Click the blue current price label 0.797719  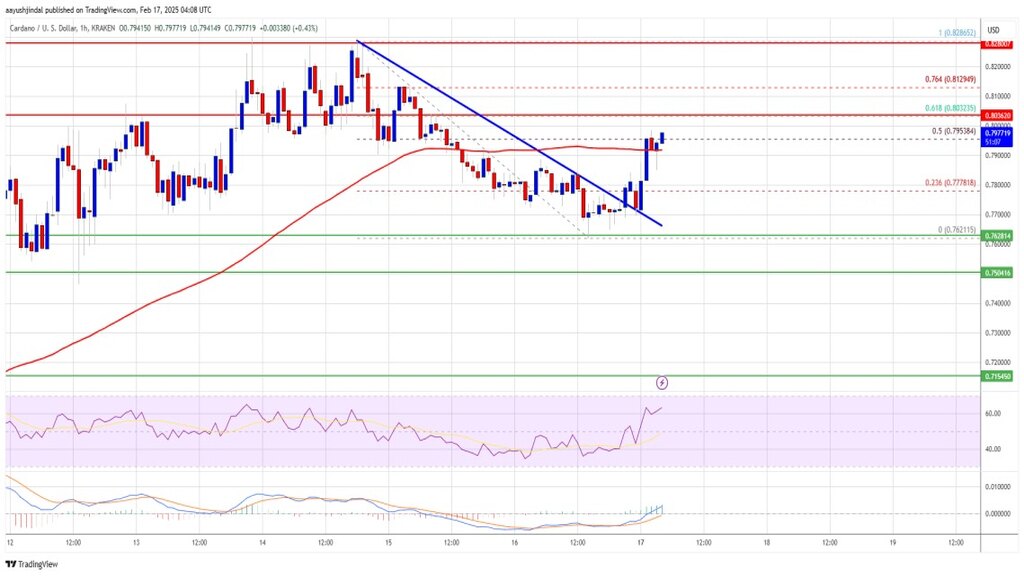[x=997, y=133]
